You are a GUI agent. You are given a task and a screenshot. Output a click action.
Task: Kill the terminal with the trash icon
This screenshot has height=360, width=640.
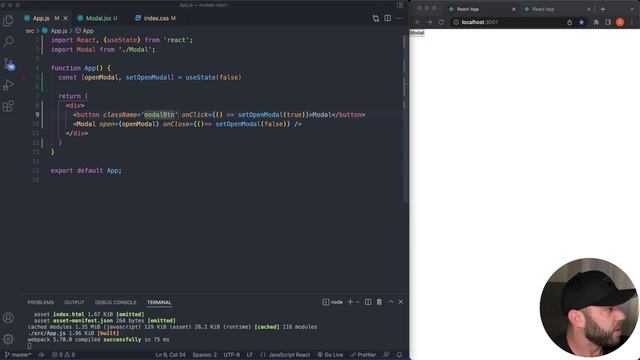pyautogui.click(x=379, y=302)
